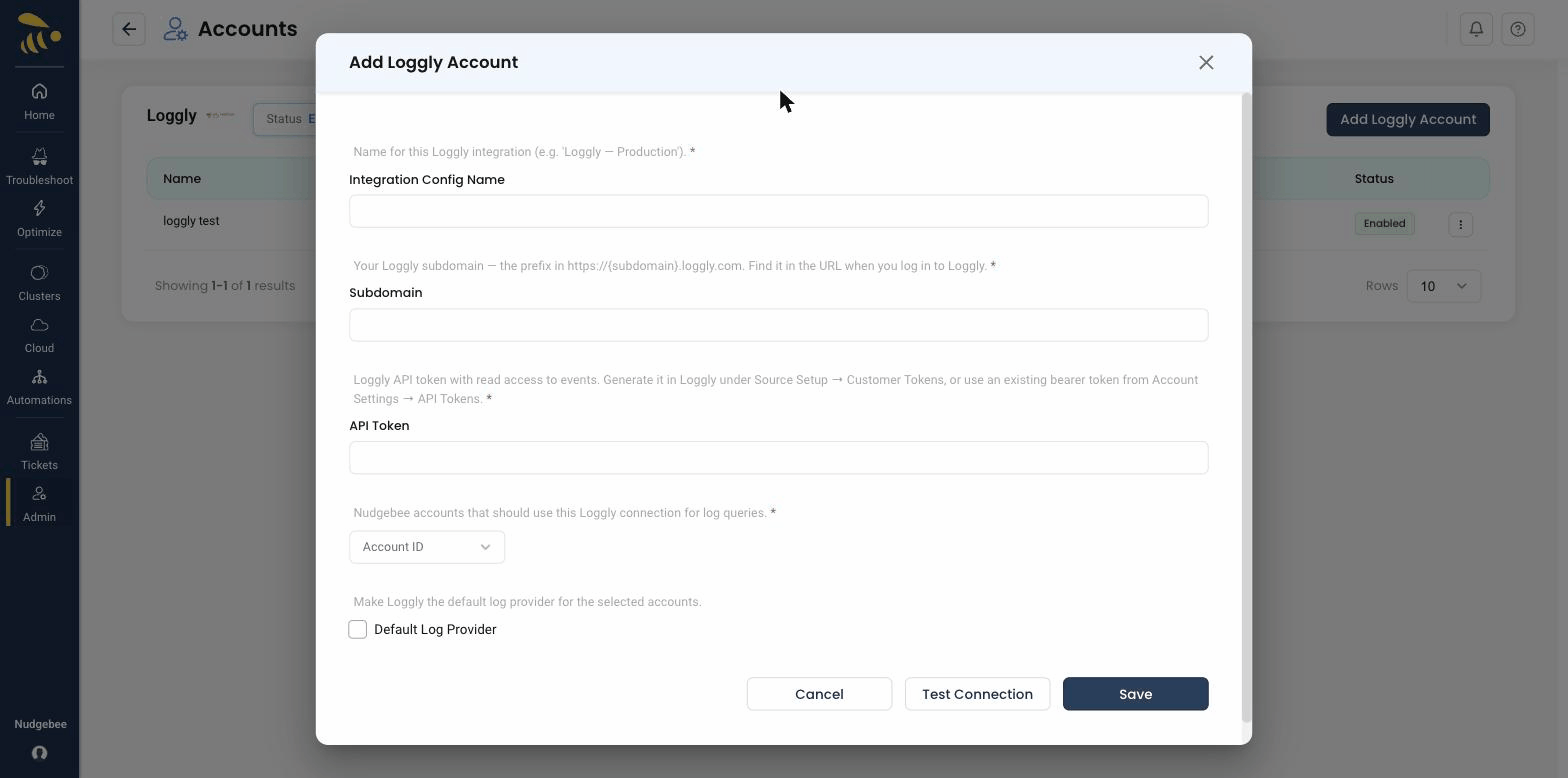The image size is (1568, 778).
Task: Click Add Loggly Account button in background
Action: (1408, 119)
